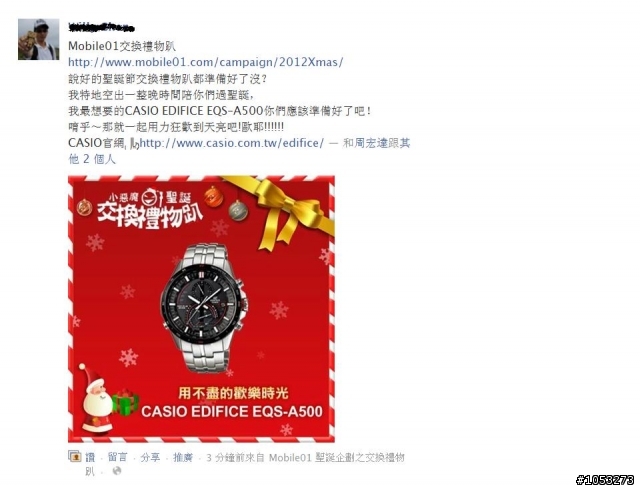This screenshot has height=488, width=640.
Task: Click the Casio watch in the post image
Action: [204, 308]
